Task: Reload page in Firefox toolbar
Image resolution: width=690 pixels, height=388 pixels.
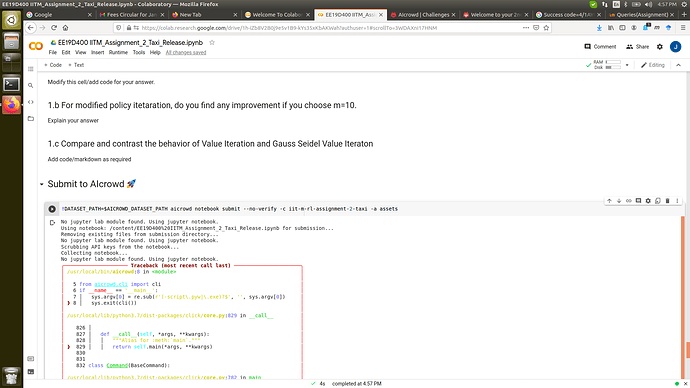Action: point(54,28)
